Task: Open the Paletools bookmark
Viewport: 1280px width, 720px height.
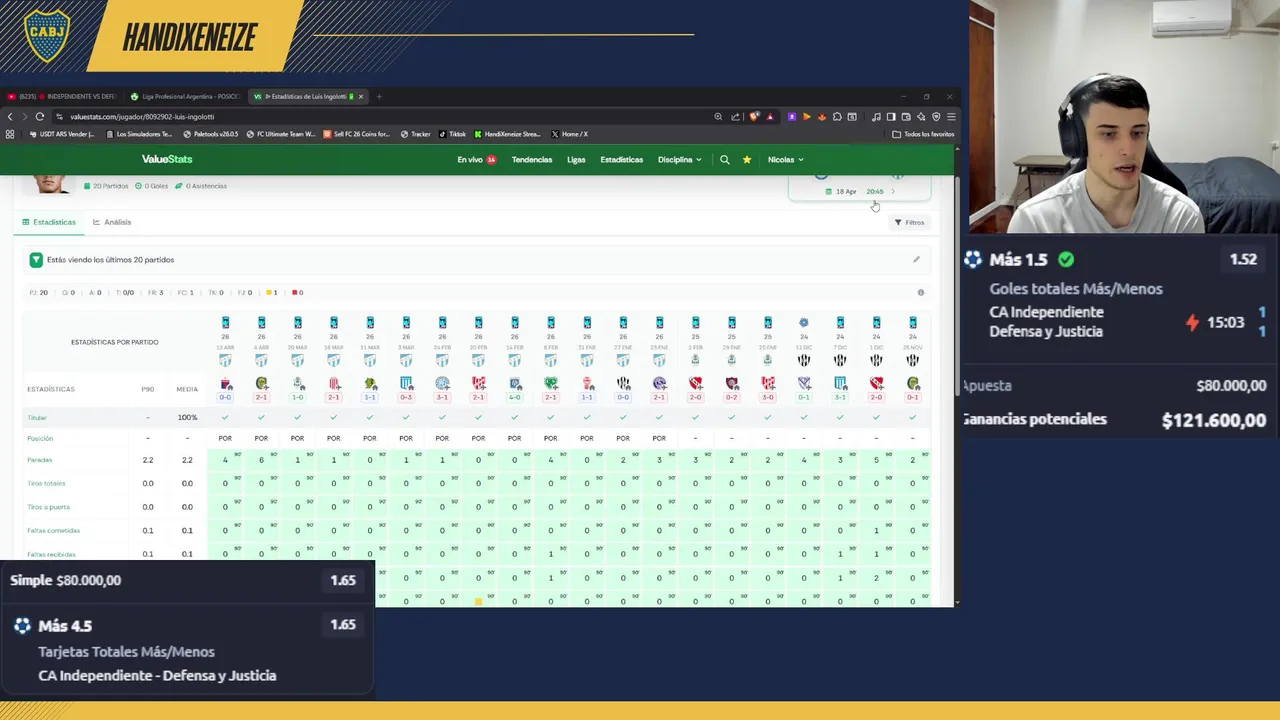Action: click(x=211, y=134)
